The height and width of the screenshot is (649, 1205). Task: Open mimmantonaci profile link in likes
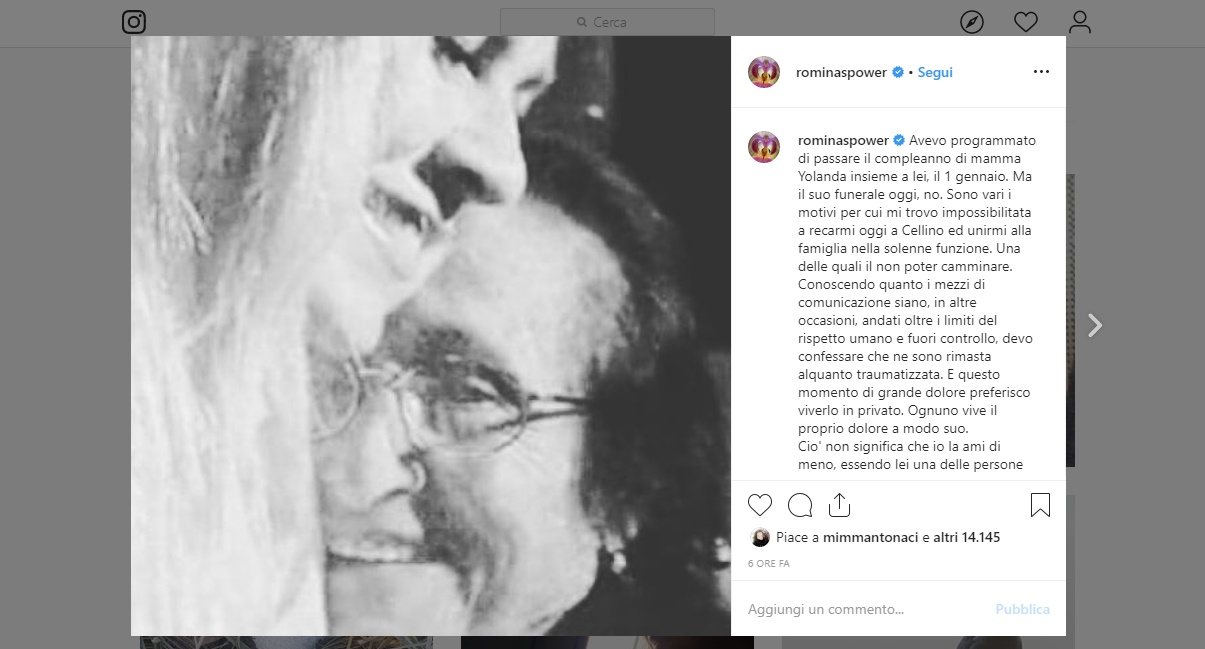point(871,537)
